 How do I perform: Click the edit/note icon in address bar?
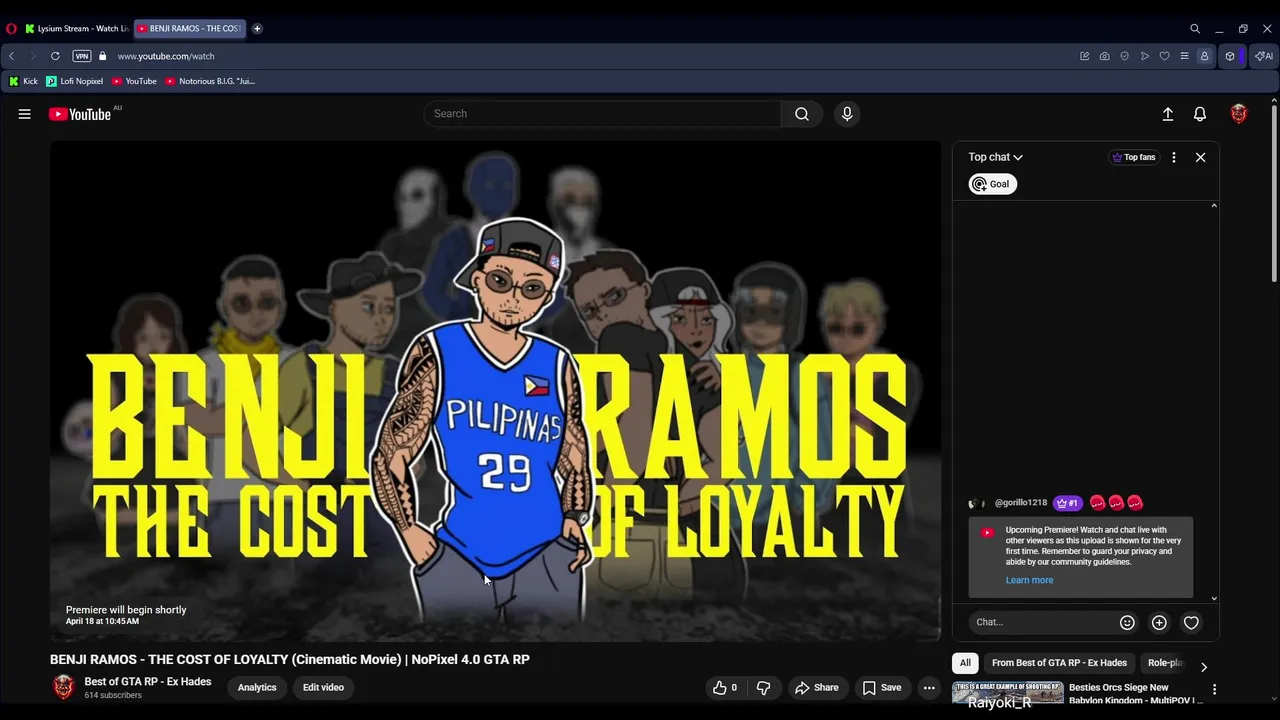coord(1084,56)
